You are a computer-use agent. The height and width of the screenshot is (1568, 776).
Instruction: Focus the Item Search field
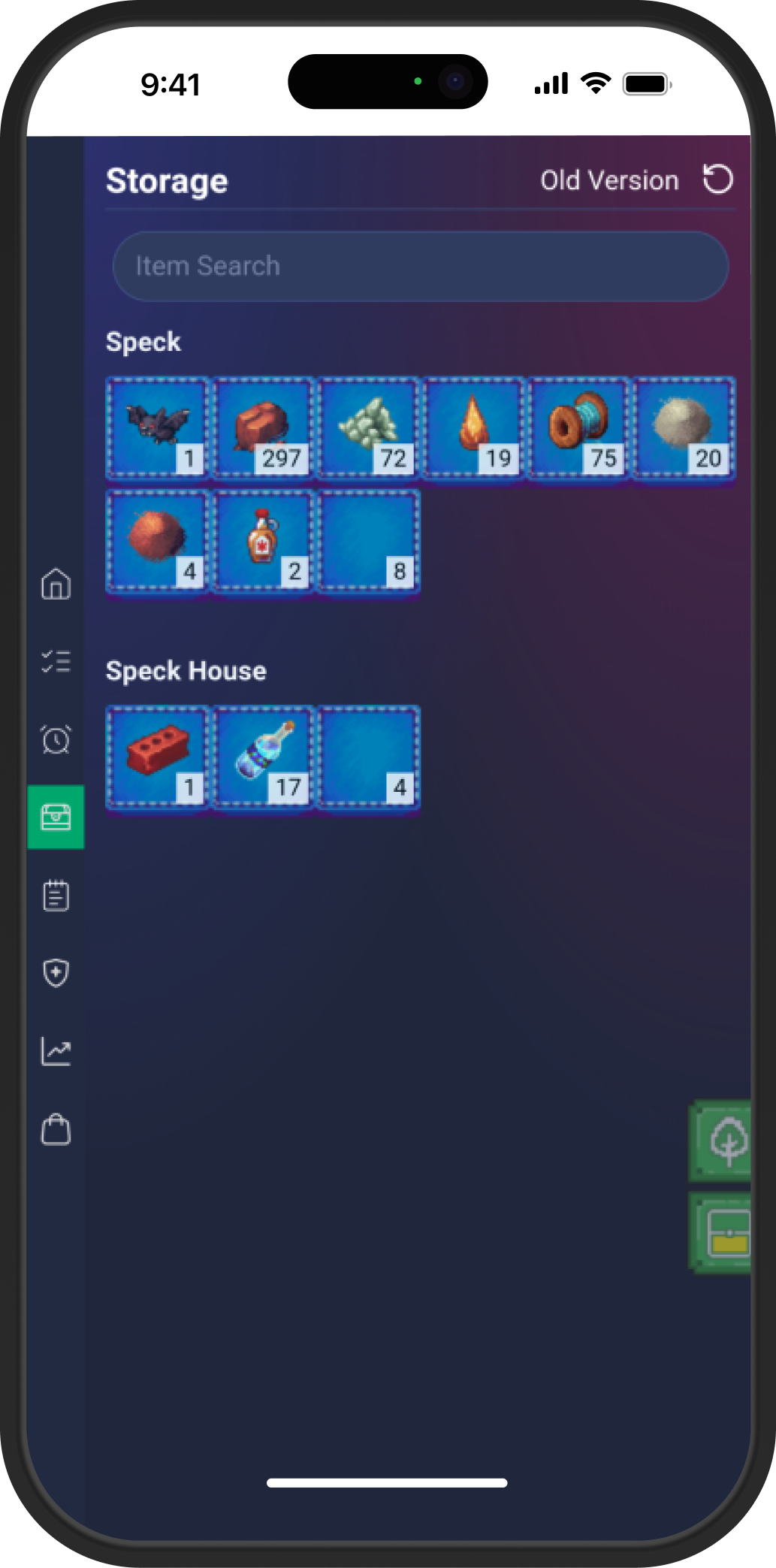[421, 266]
